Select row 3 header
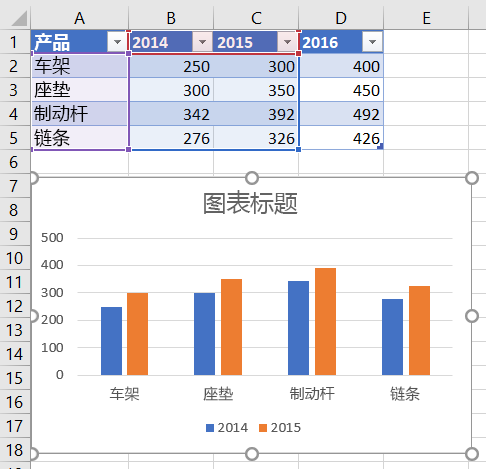The image size is (486, 469). (15, 90)
